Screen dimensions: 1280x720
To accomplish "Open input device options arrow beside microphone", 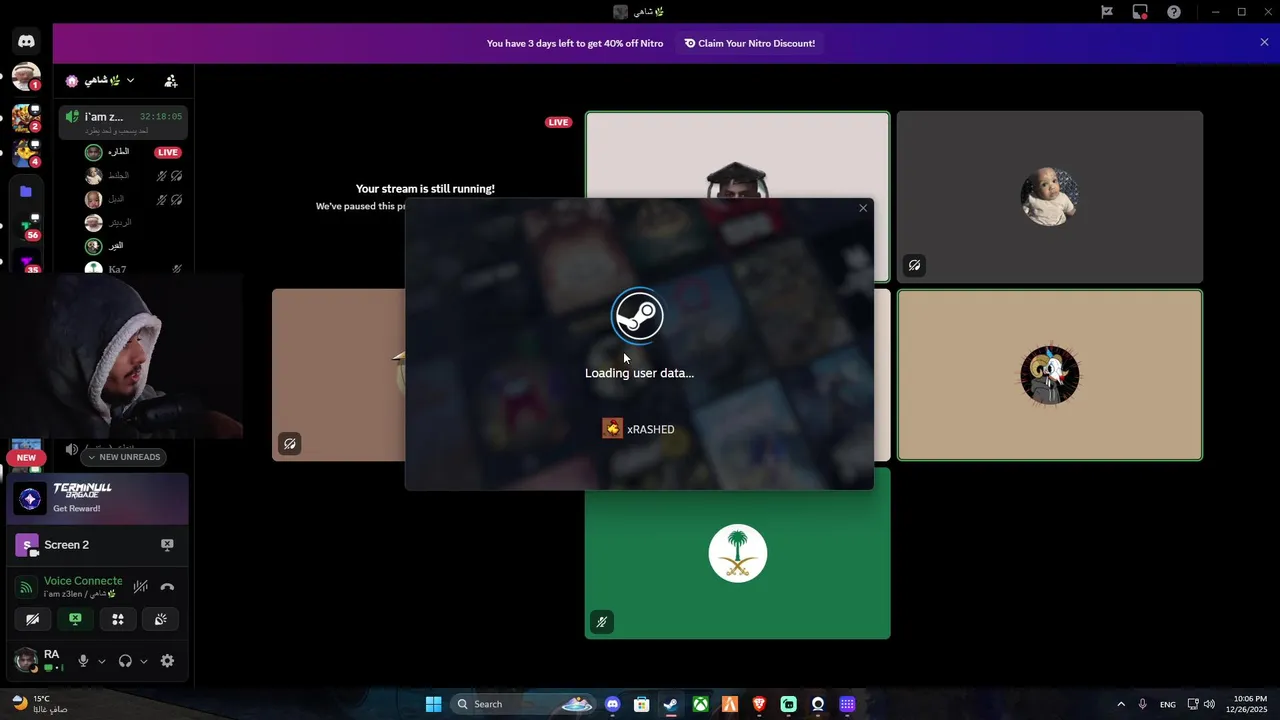I will pos(101,661).
